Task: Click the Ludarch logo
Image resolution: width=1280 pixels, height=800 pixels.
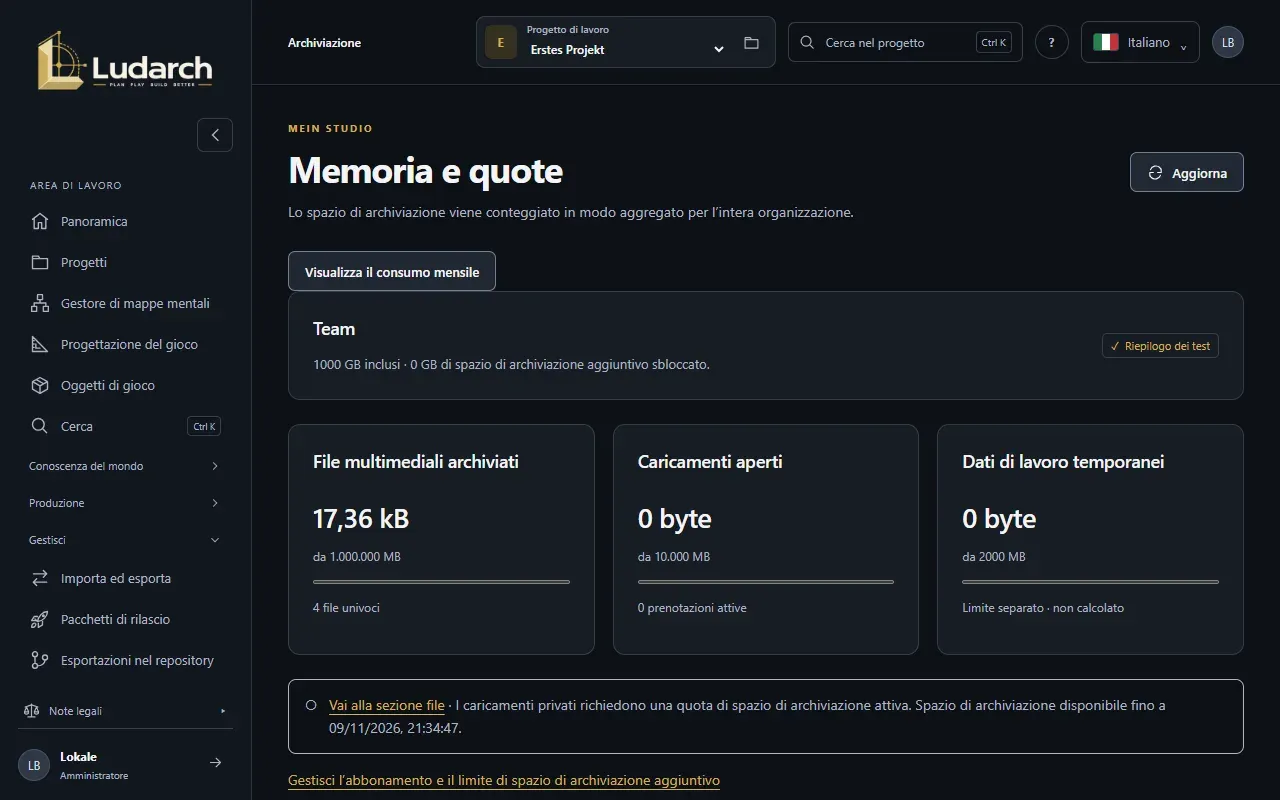Action: click(125, 61)
